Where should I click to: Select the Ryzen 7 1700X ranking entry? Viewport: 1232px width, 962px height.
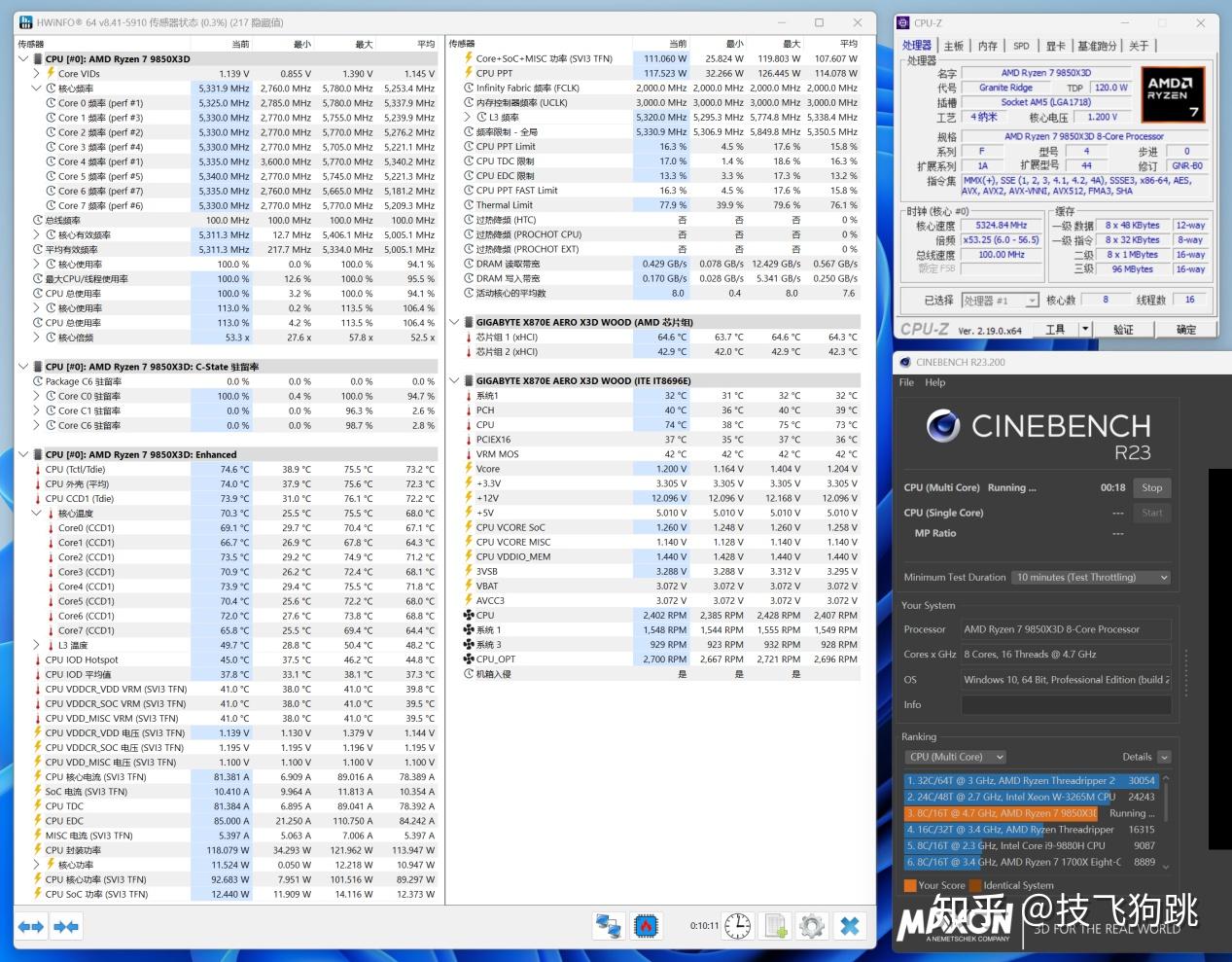(1031, 862)
